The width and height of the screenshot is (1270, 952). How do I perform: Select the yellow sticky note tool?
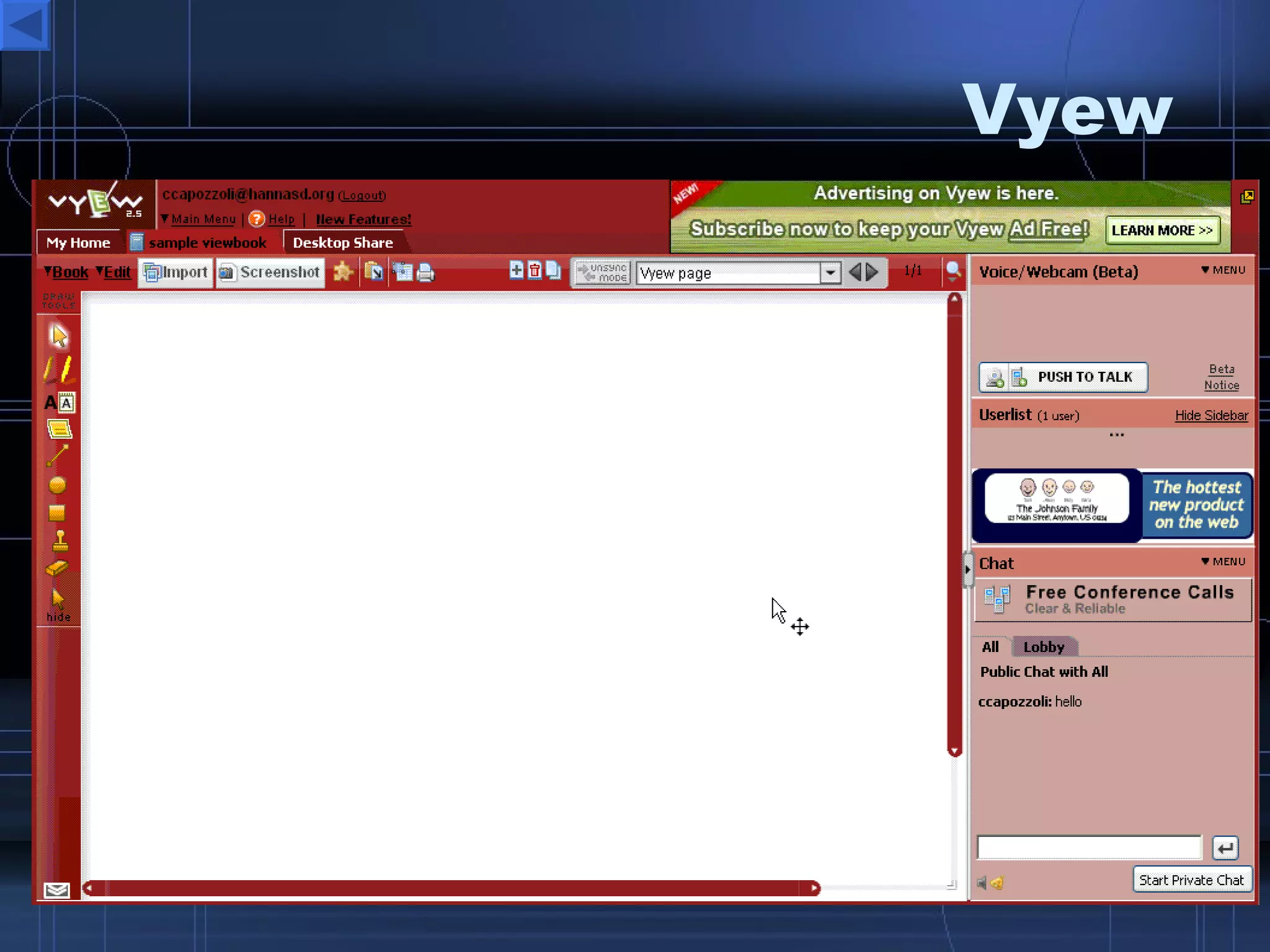click(59, 429)
